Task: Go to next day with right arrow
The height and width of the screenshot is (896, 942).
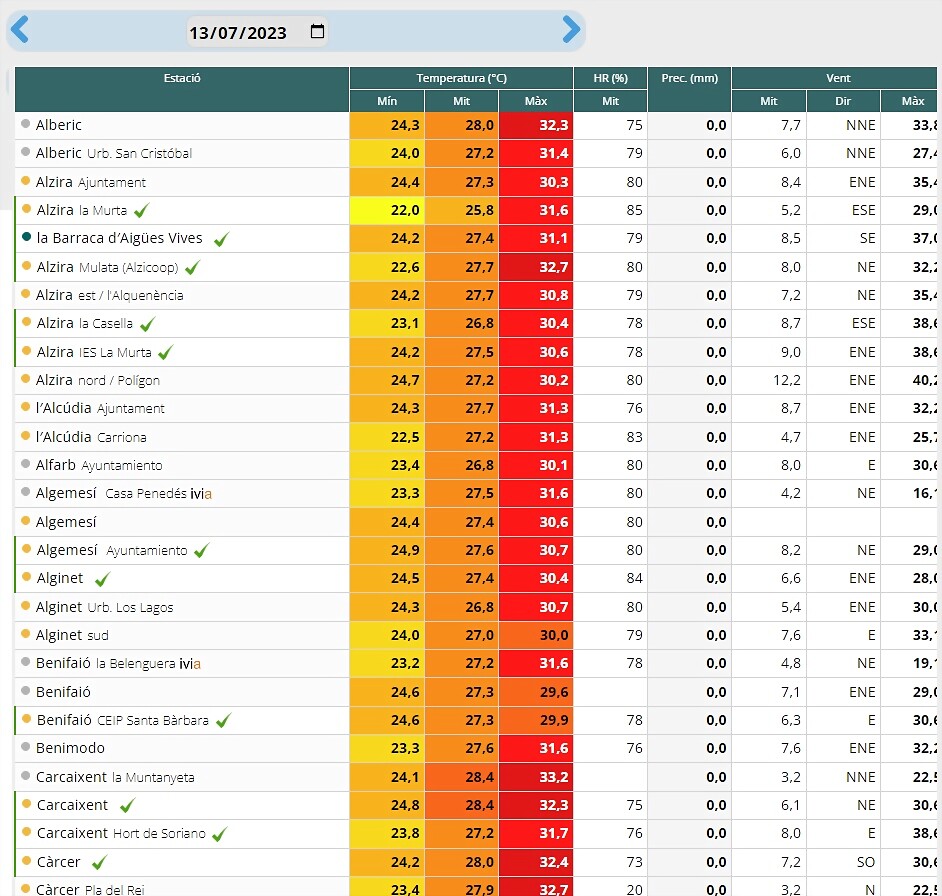Action: (x=571, y=29)
